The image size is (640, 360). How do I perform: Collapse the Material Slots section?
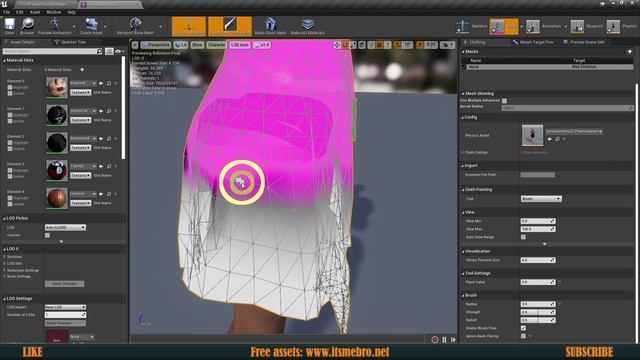click(4, 60)
